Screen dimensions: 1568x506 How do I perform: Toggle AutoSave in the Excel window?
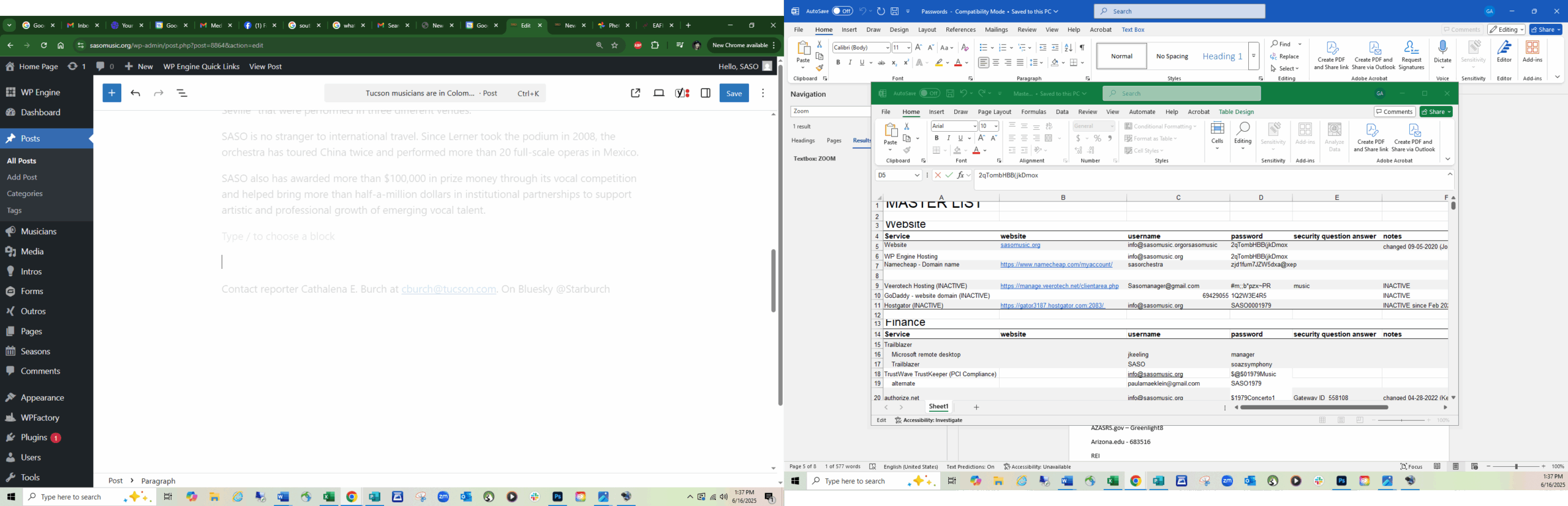coord(929,93)
